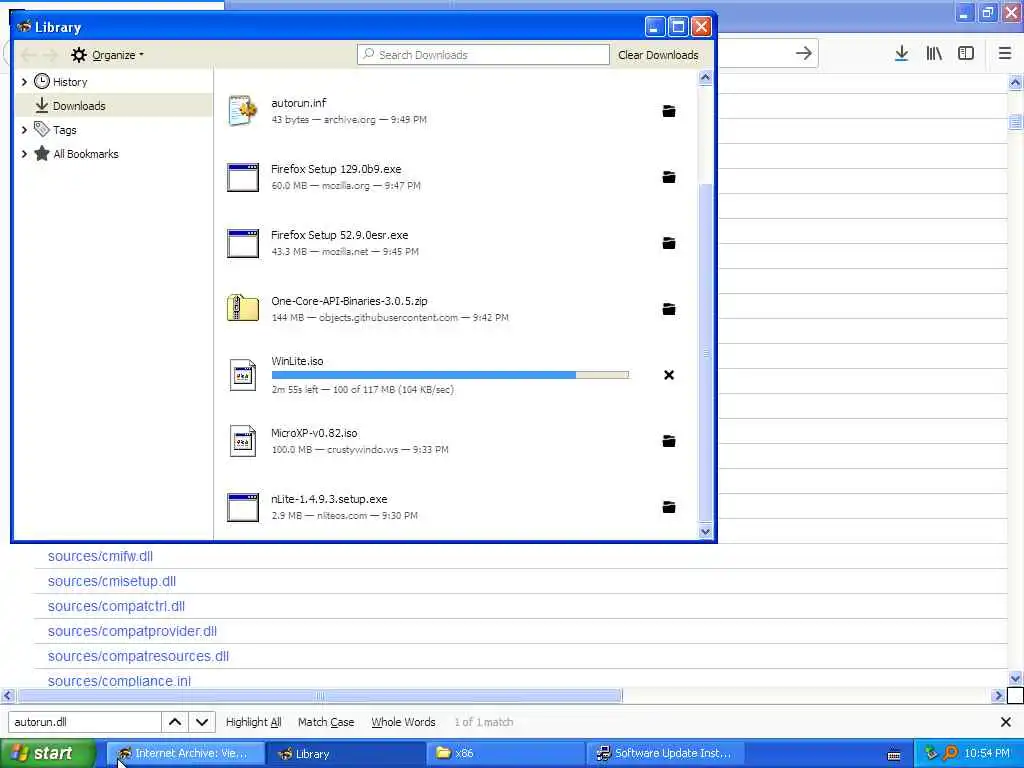Open the sources/compatresources.dll link

coord(138,656)
